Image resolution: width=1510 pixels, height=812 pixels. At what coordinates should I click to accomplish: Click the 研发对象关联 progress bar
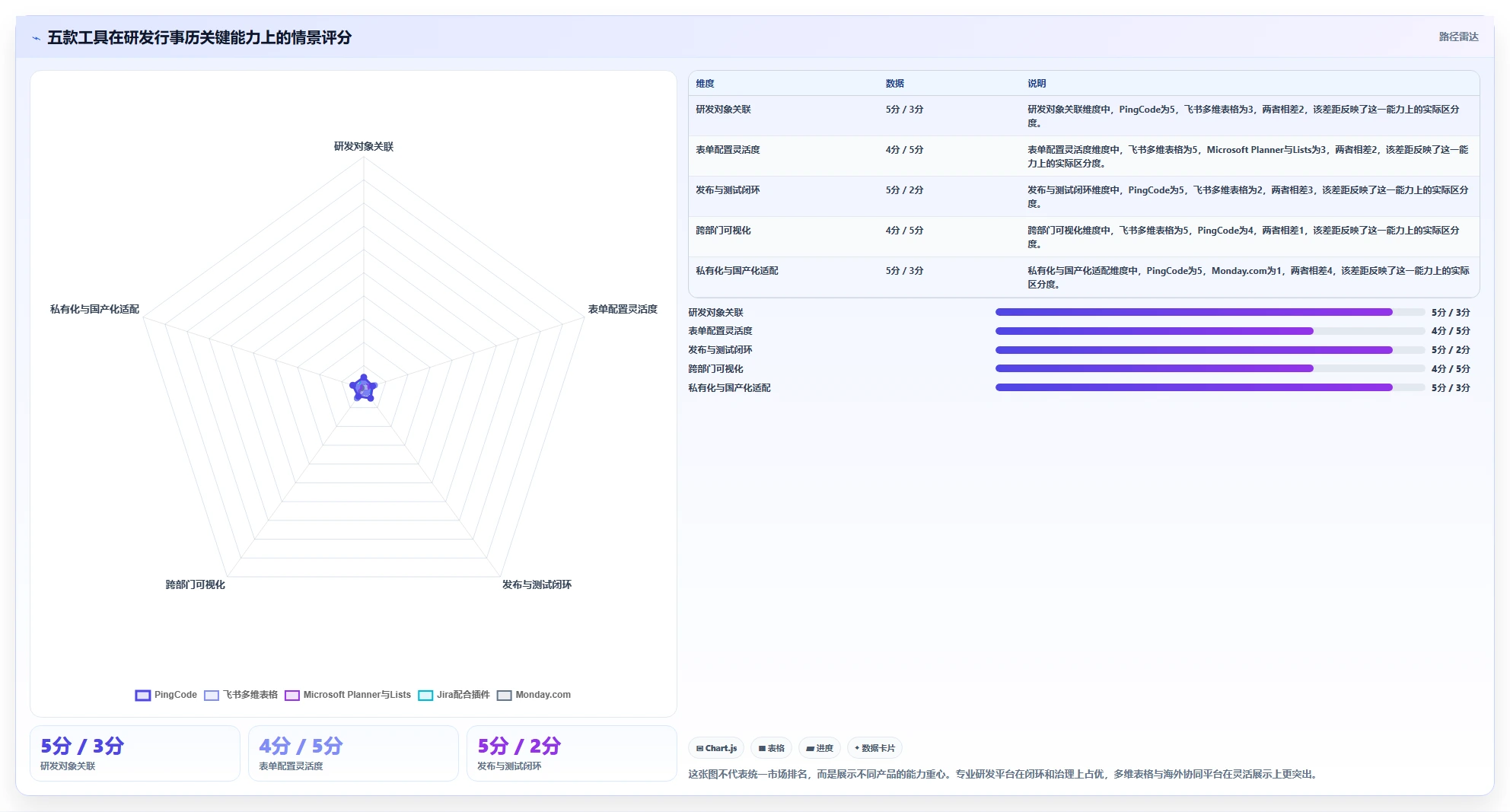[x=1210, y=312]
